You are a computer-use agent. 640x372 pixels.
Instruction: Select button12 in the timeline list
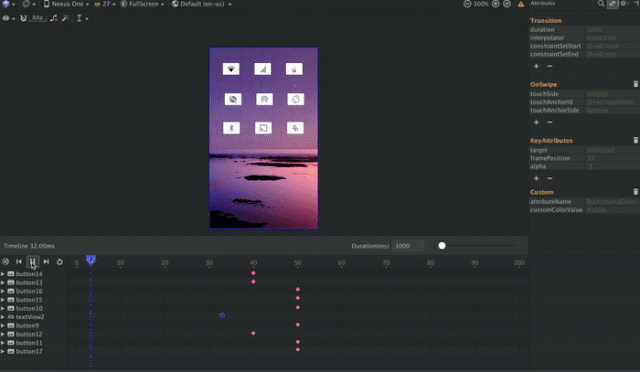(x=29, y=334)
